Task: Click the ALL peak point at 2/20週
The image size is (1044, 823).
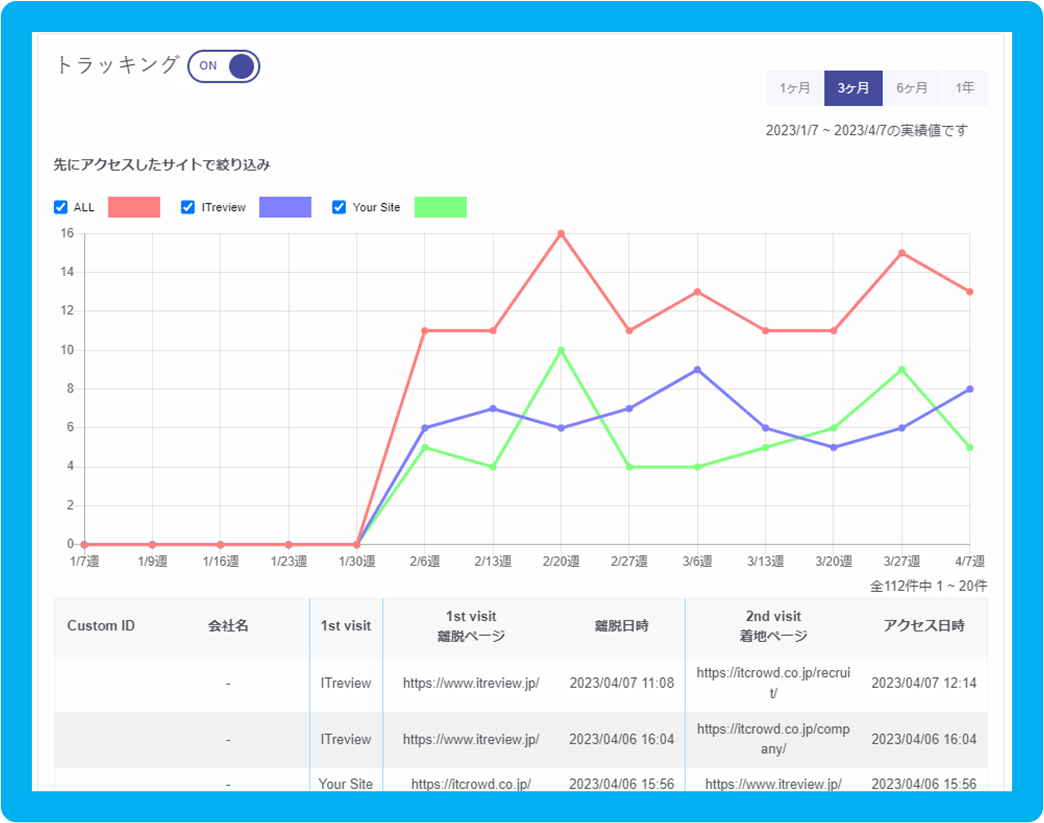Action: coord(561,234)
